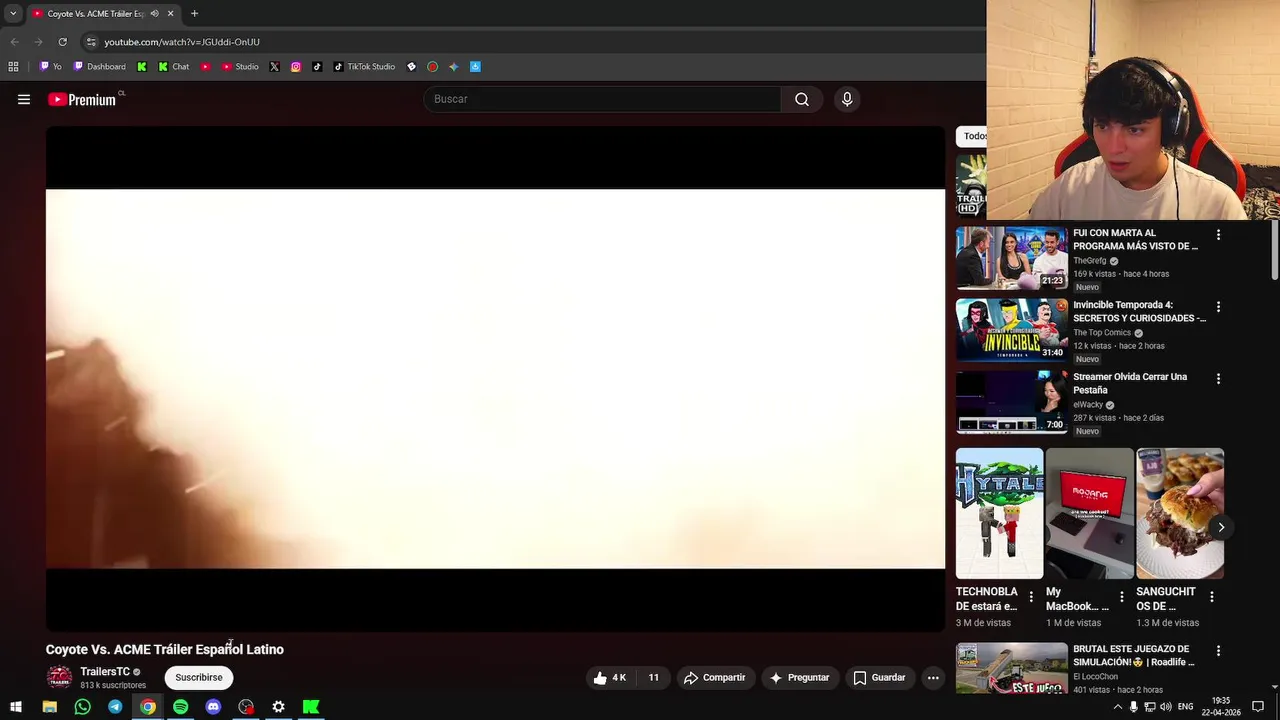The height and width of the screenshot is (720, 1280).
Task: Open 'BRUTAL ESTE JUEGAZO DE SIMULACIÓN' video title
Action: tap(1133, 655)
